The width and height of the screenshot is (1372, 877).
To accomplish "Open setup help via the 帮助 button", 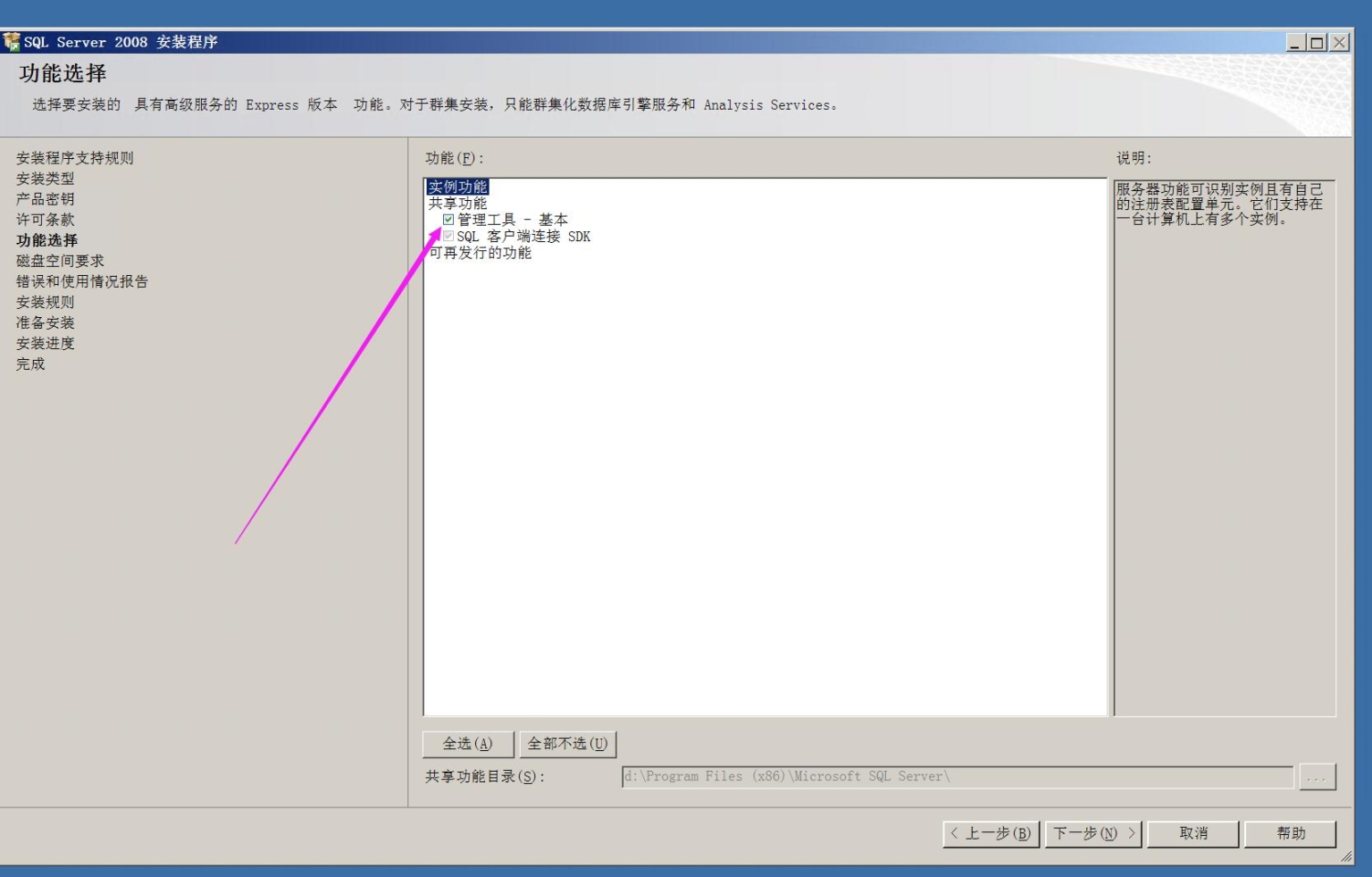I will coord(1291,834).
